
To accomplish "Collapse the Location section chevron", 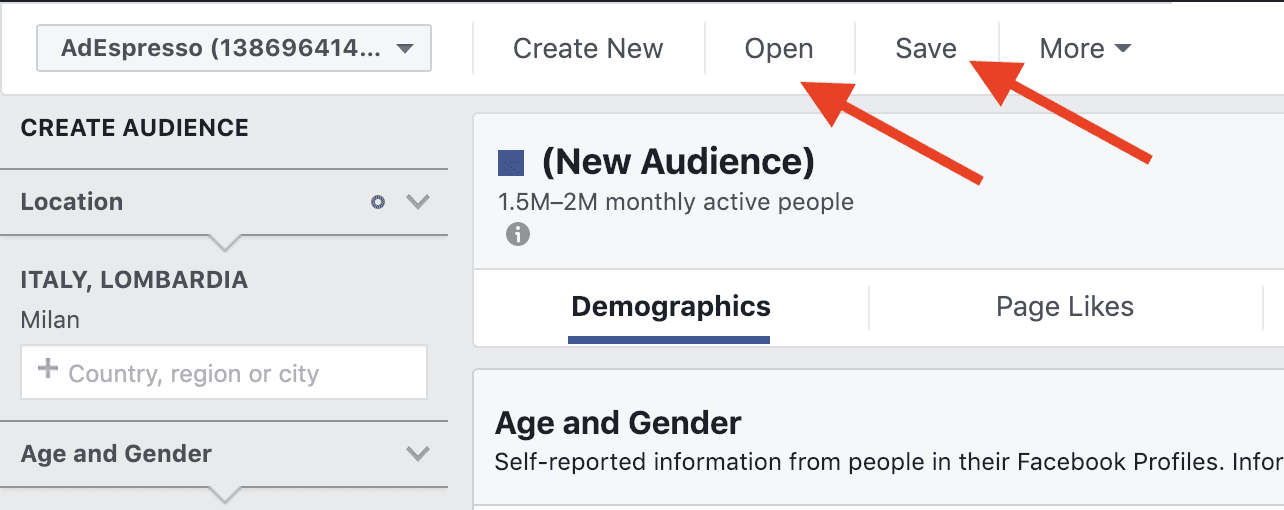I will (418, 202).
